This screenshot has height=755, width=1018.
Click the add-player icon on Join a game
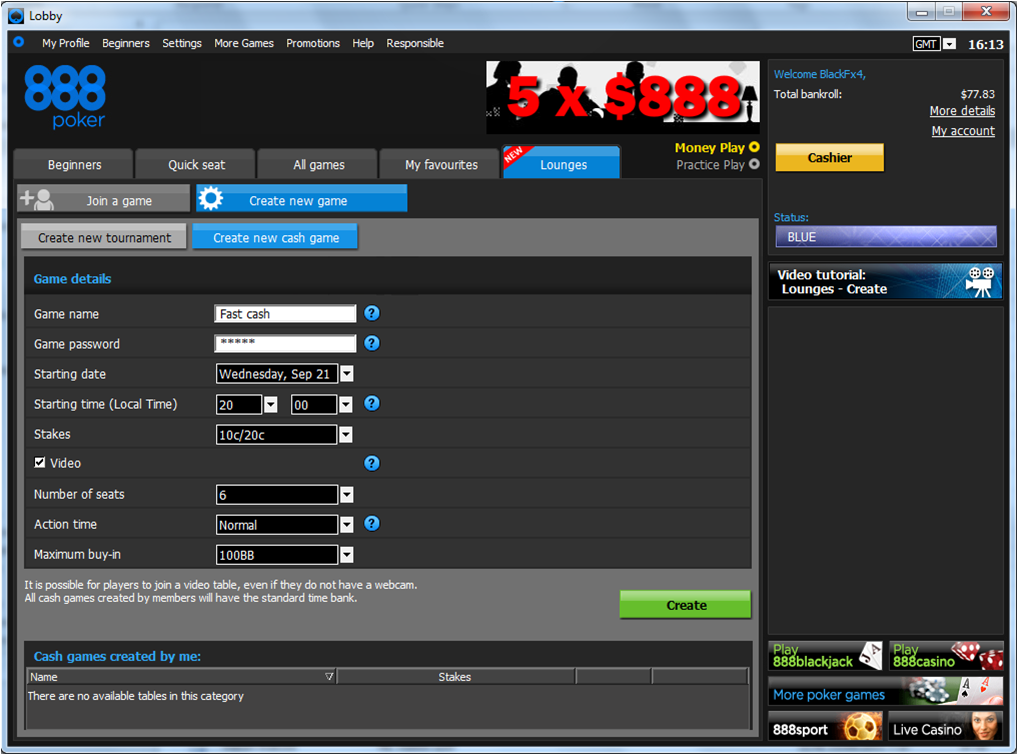click(x=37, y=199)
